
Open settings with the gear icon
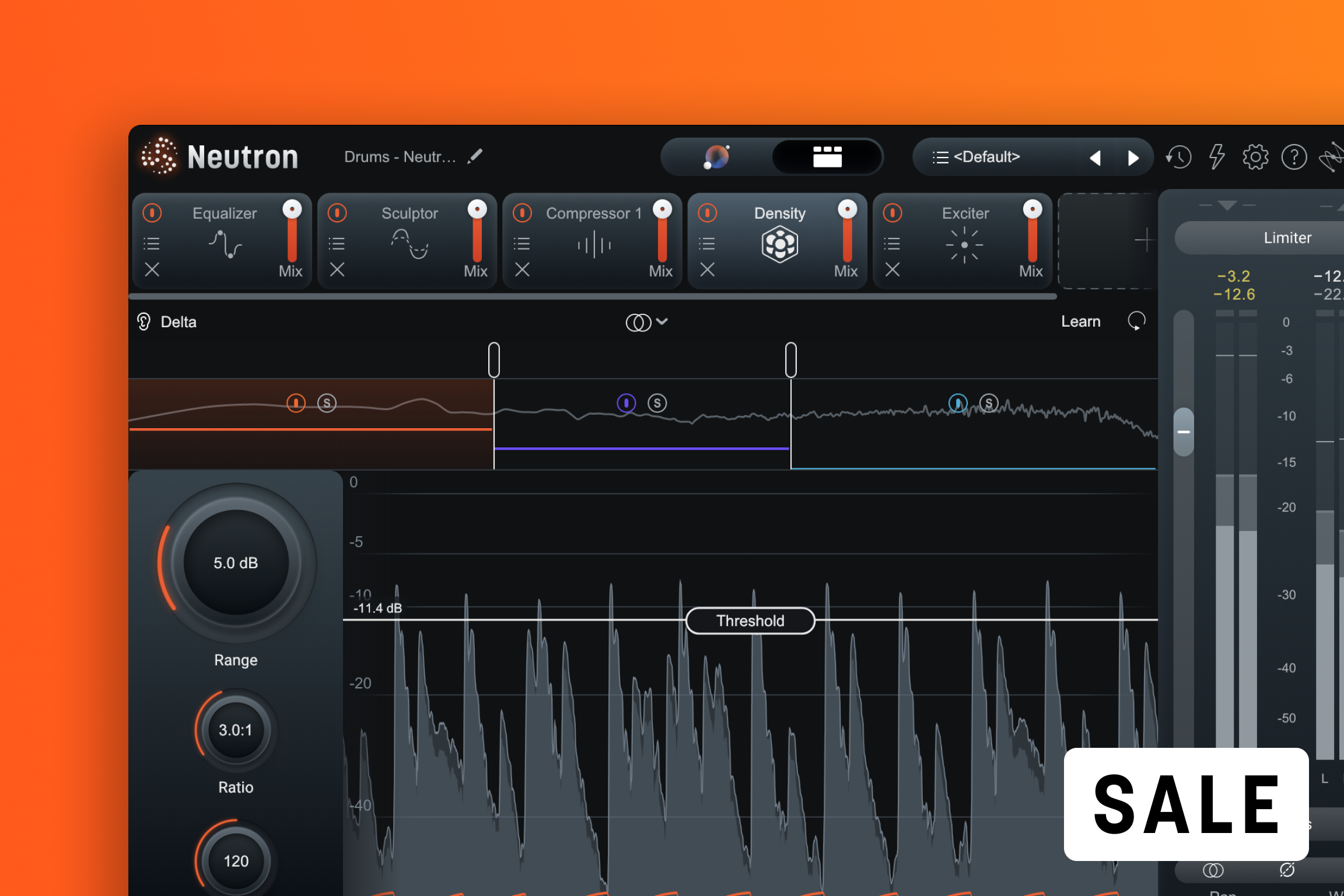pos(1255,157)
